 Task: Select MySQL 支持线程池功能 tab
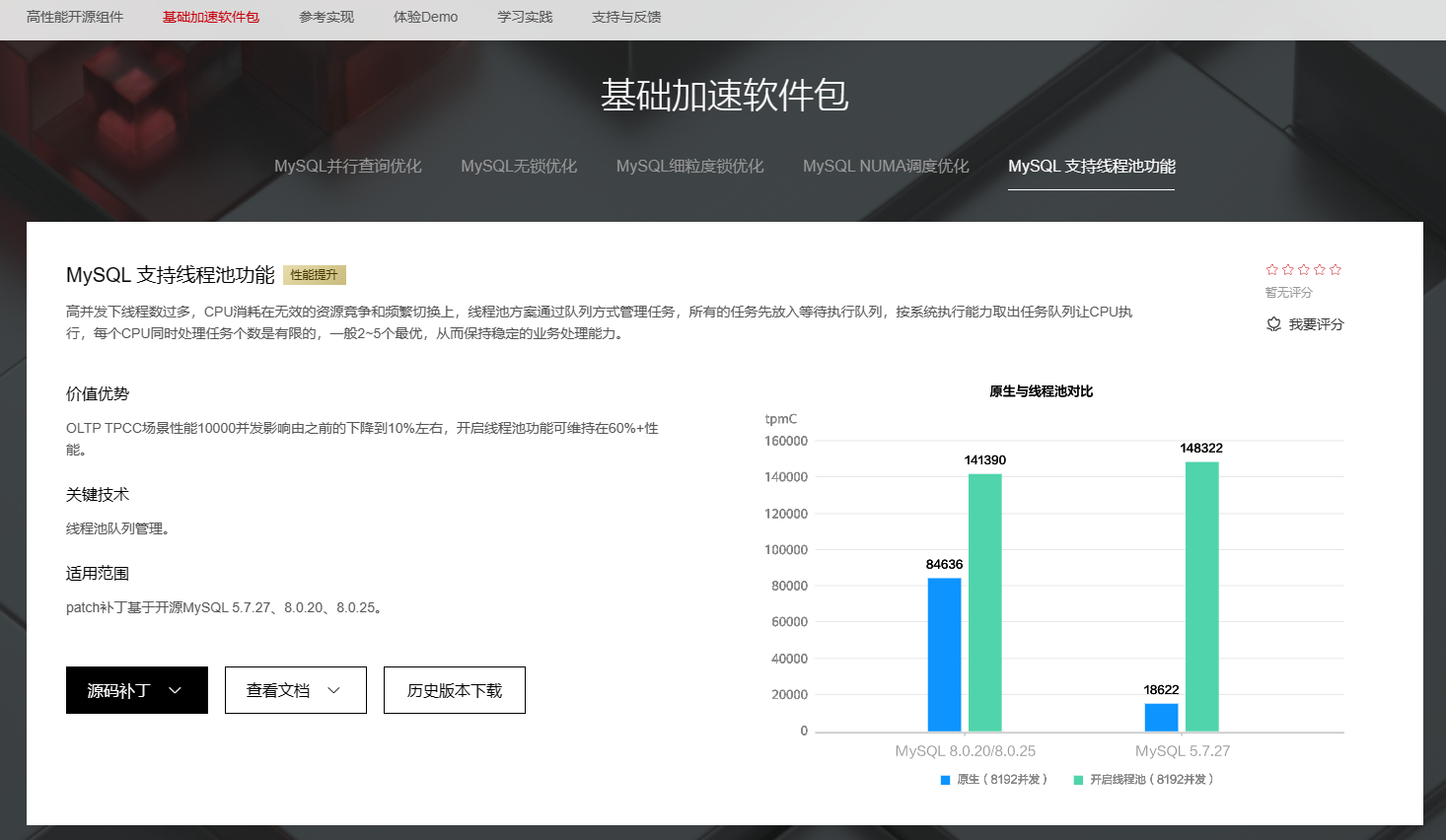tap(1092, 166)
